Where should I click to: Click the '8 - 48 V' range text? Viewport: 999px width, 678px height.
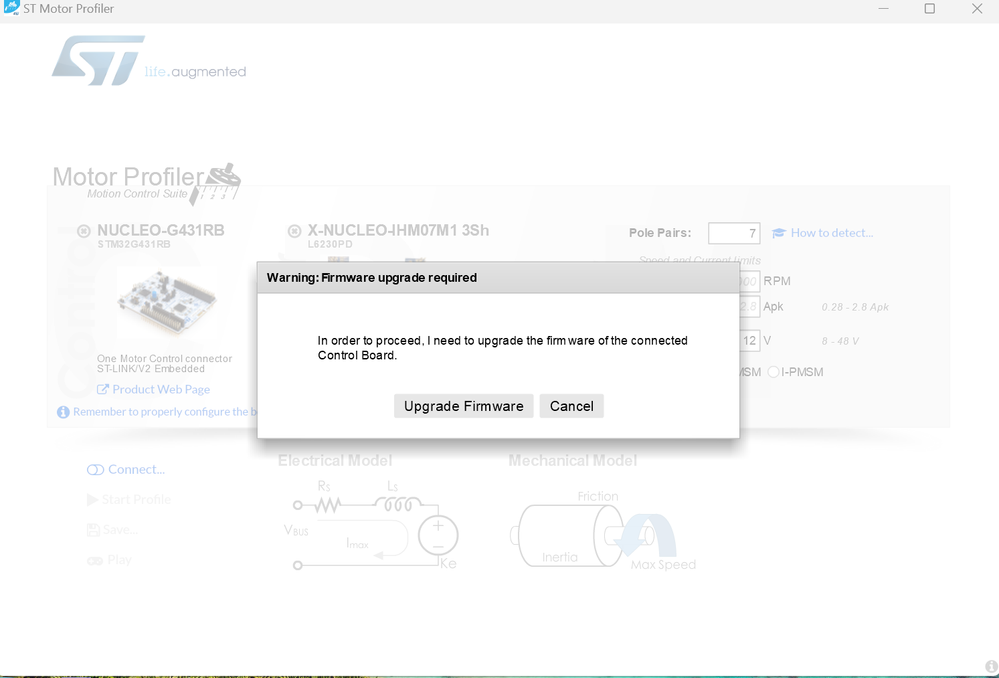coord(840,342)
